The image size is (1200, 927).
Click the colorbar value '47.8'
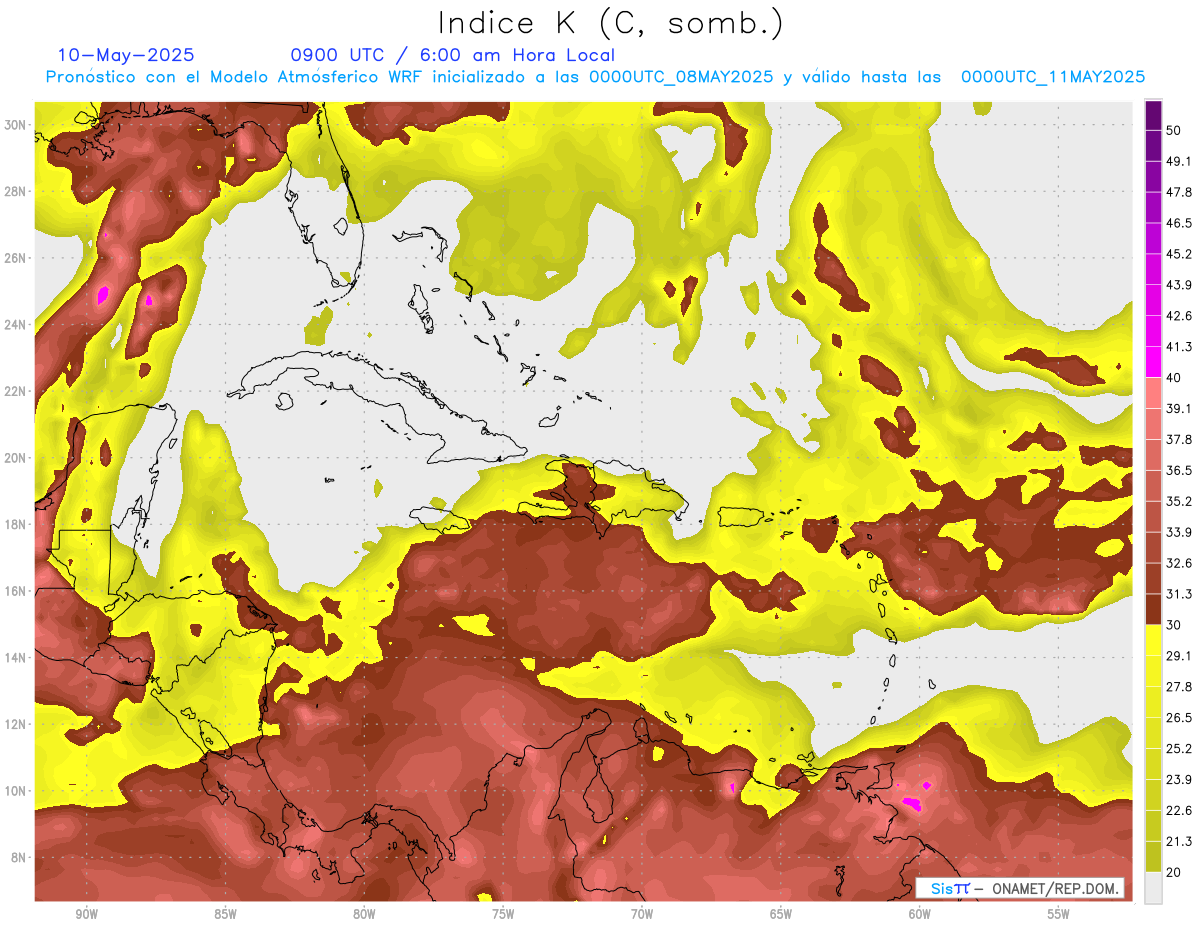point(1178,192)
